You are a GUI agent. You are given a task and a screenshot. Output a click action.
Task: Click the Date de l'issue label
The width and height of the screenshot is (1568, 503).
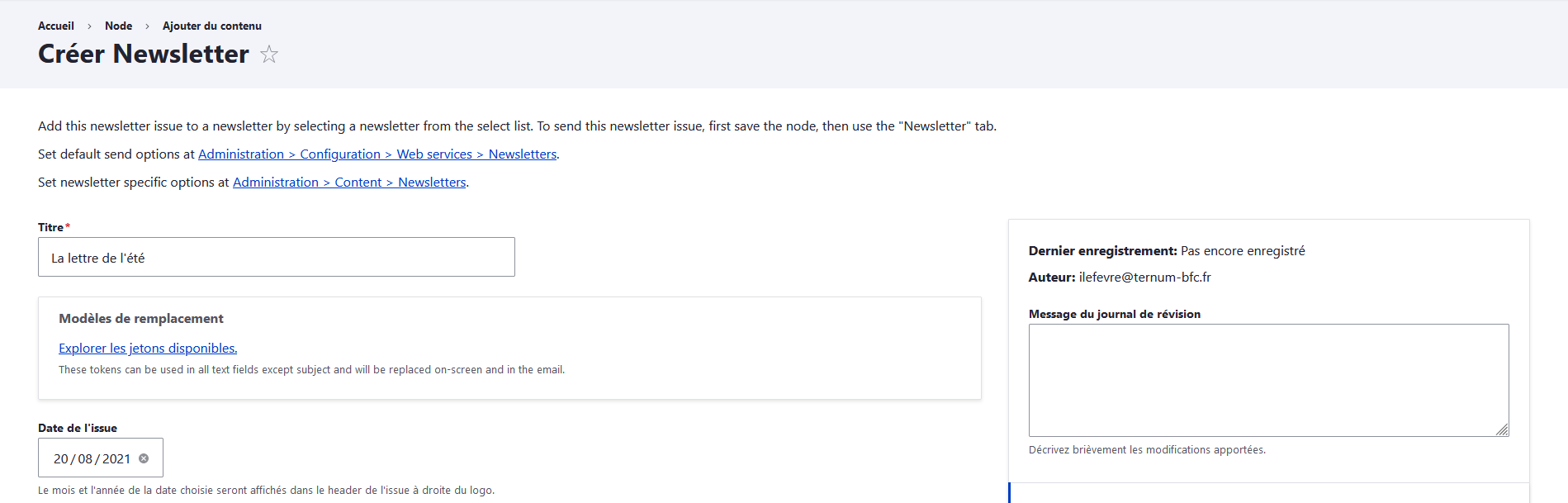[78, 428]
